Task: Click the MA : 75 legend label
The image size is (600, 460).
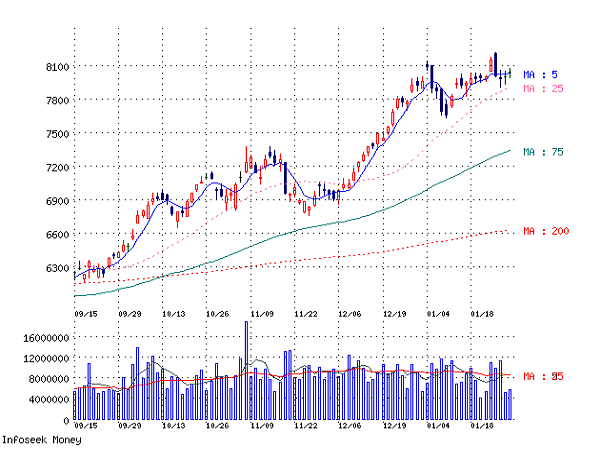Action: (x=543, y=152)
